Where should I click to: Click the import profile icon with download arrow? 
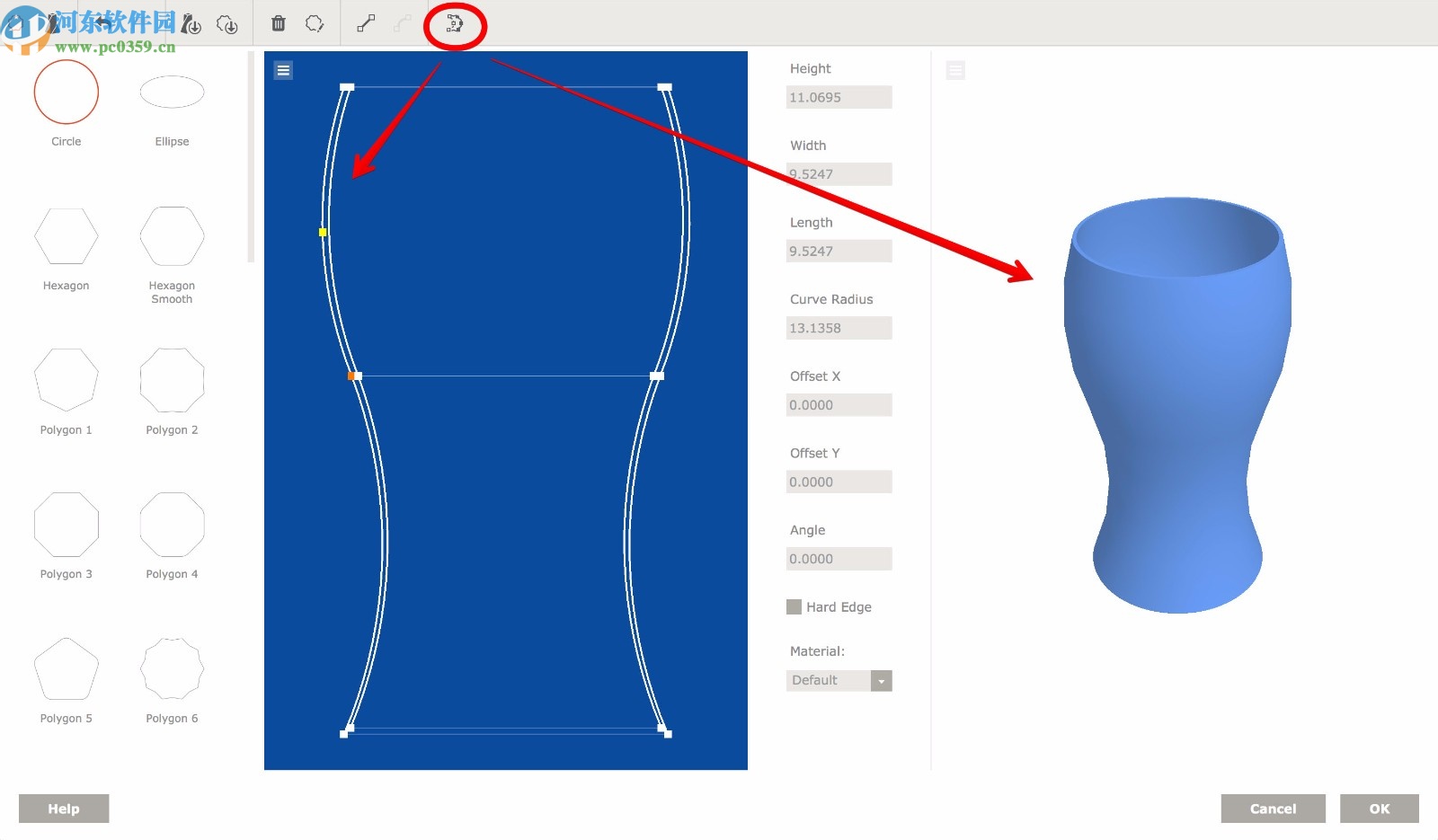(x=191, y=24)
